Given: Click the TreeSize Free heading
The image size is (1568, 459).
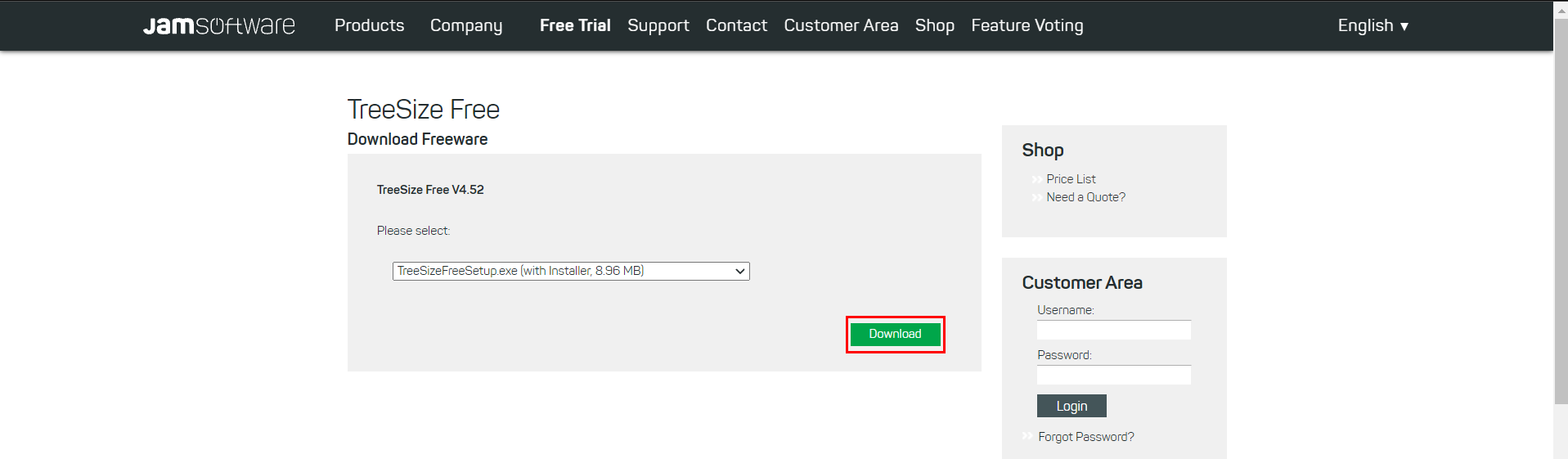Looking at the screenshot, I should (x=424, y=109).
